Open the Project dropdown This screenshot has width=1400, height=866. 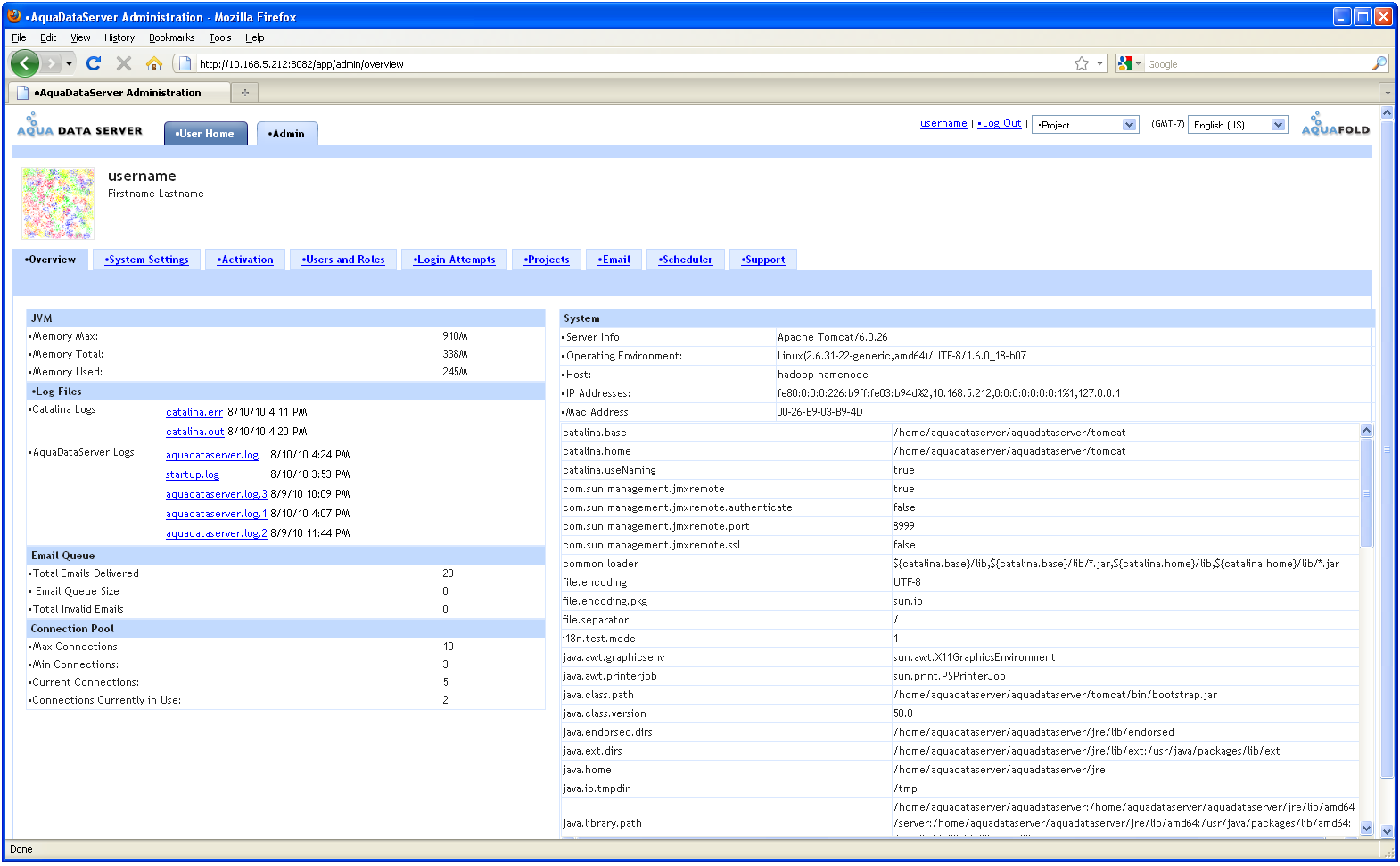[1084, 125]
